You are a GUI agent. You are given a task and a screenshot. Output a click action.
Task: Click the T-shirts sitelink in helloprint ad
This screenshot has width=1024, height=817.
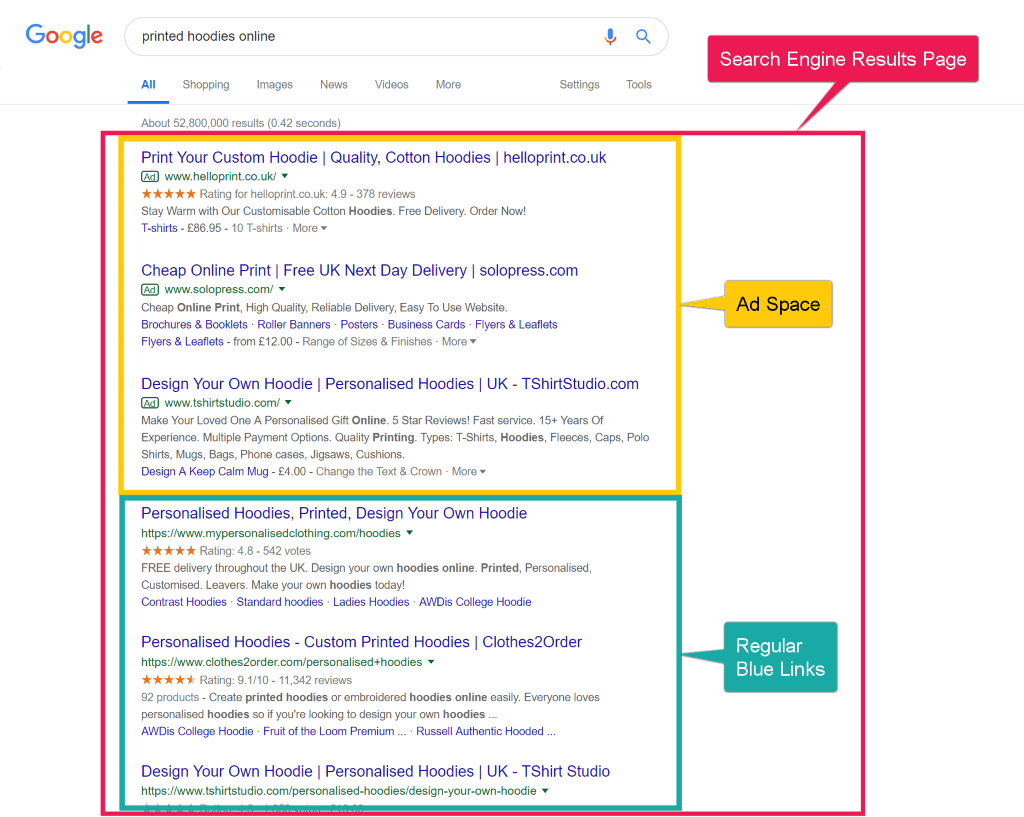coord(159,228)
